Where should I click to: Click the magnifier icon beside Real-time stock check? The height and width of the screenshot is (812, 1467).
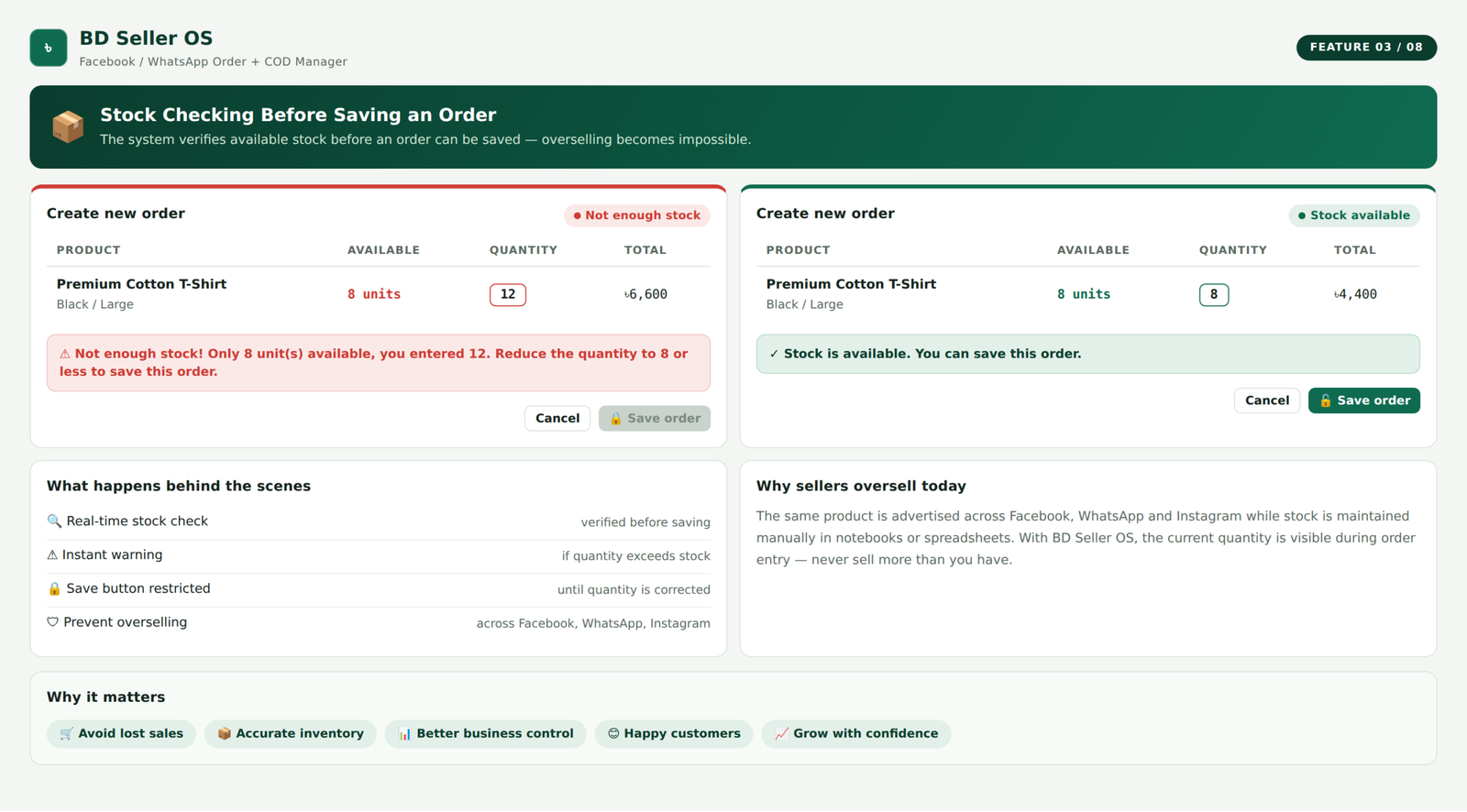point(54,521)
